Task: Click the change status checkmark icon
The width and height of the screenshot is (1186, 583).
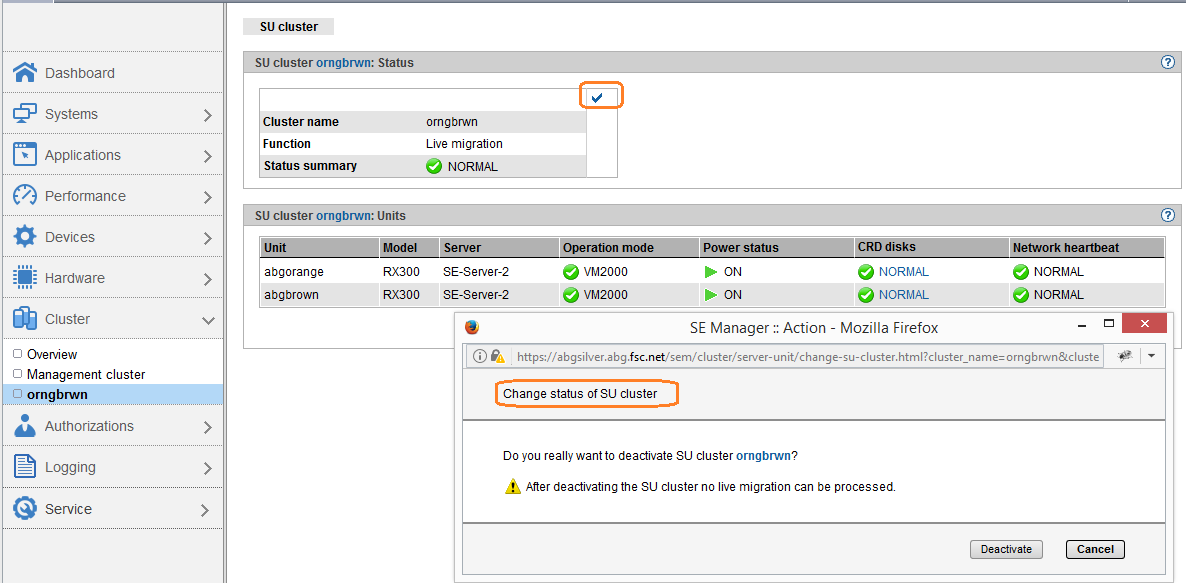Action: click(597, 97)
